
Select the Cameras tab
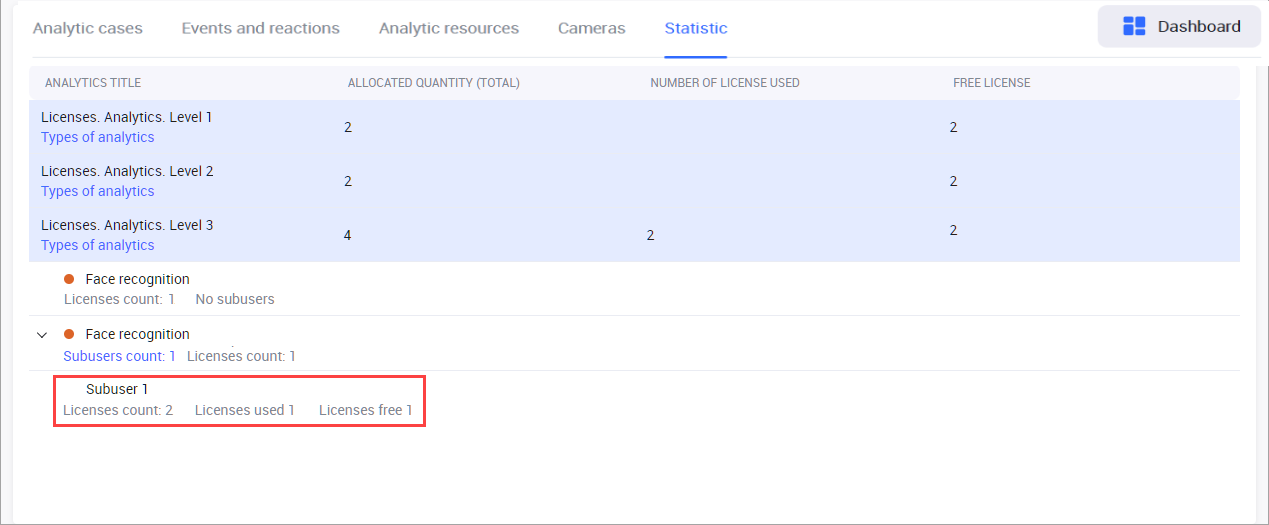(591, 28)
